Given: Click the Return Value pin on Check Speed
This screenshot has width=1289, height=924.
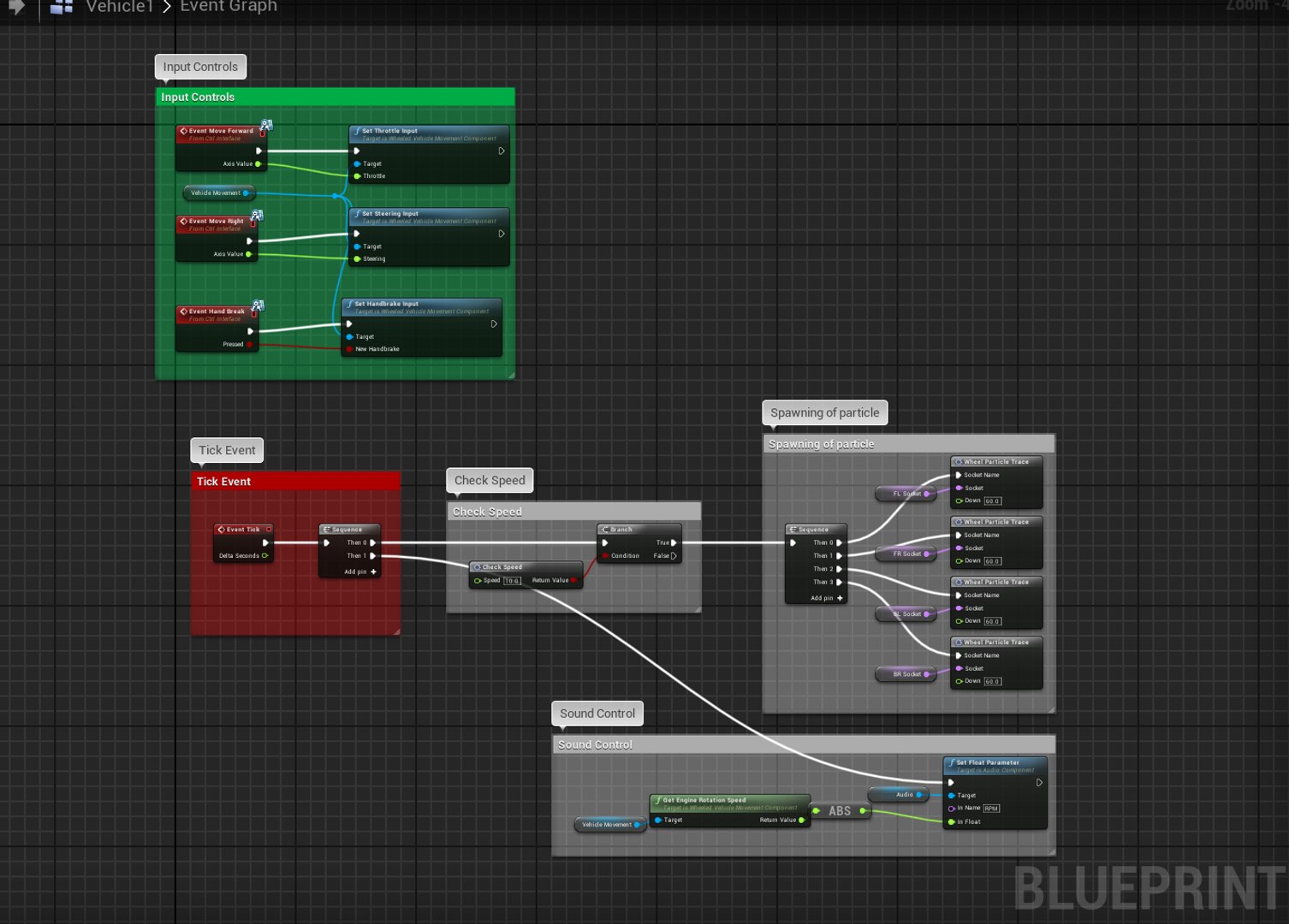Looking at the screenshot, I should pos(573,580).
